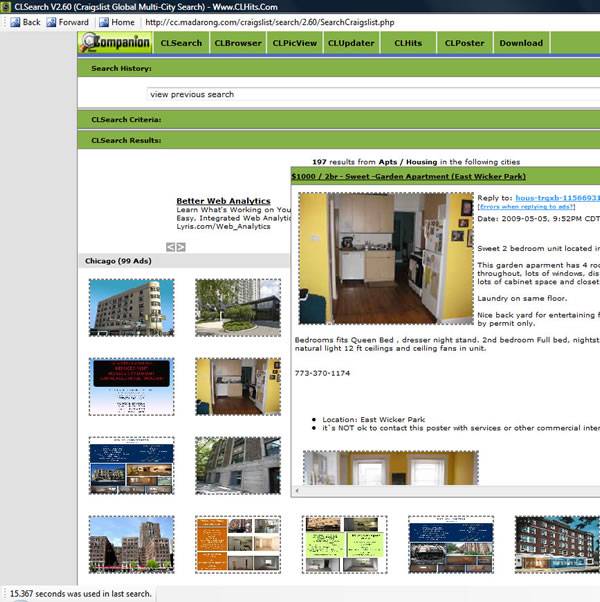Go to Home page
Image resolution: width=600 pixels, height=602 pixels.
115,22
